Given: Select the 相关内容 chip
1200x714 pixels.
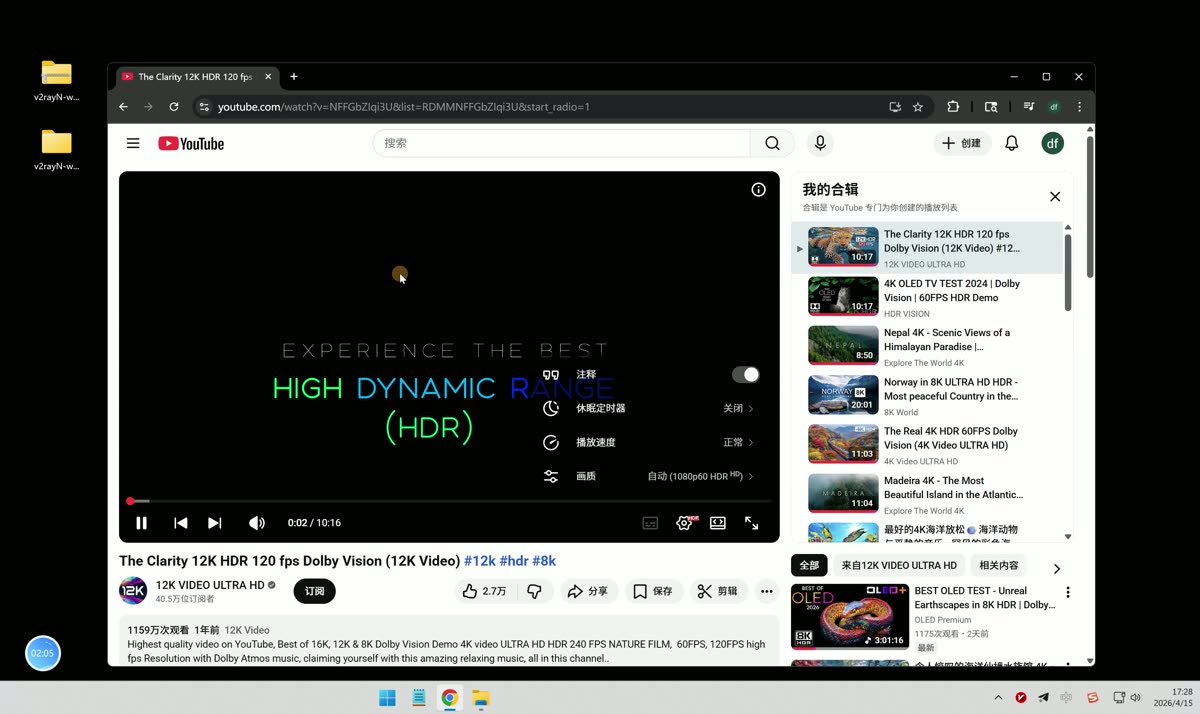Looking at the screenshot, I should [x=999, y=565].
